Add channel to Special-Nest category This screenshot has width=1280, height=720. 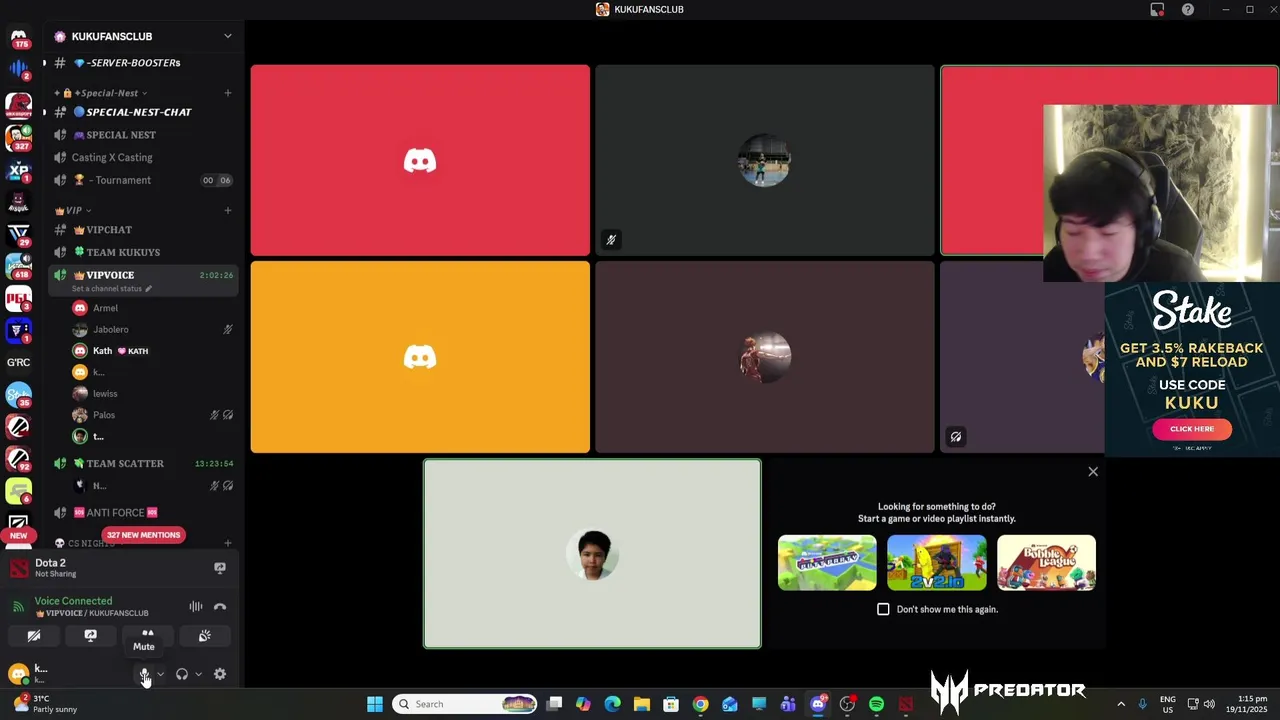tap(228, 93)
